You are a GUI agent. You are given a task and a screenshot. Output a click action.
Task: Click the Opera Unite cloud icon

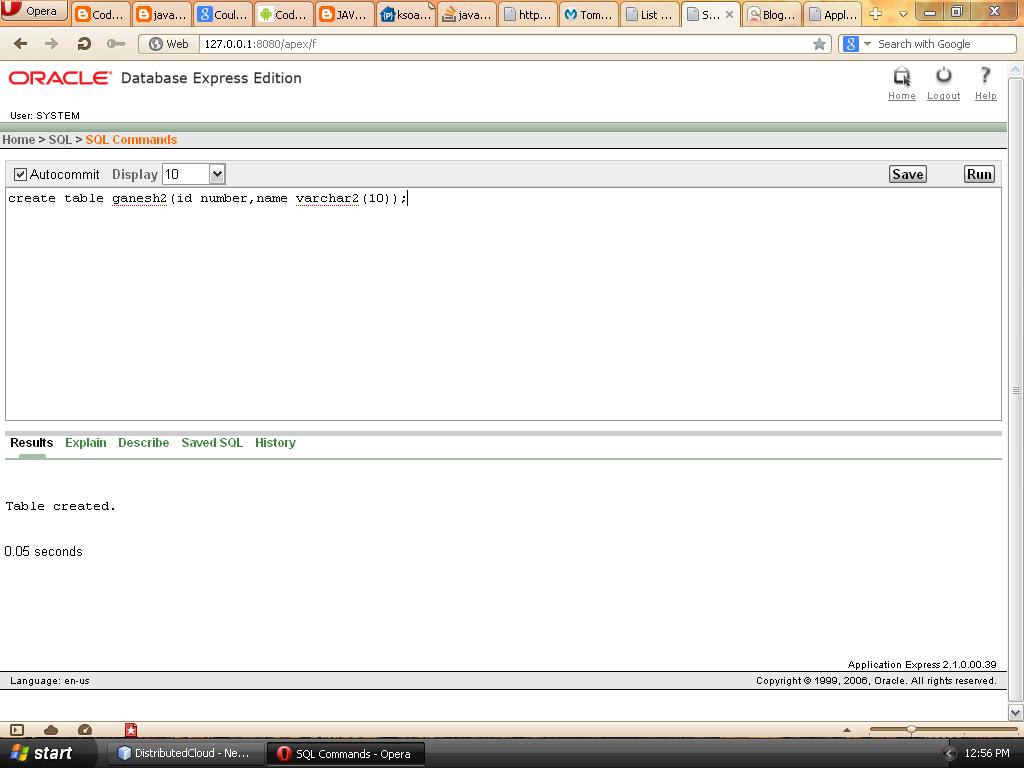tap(50, 729)
